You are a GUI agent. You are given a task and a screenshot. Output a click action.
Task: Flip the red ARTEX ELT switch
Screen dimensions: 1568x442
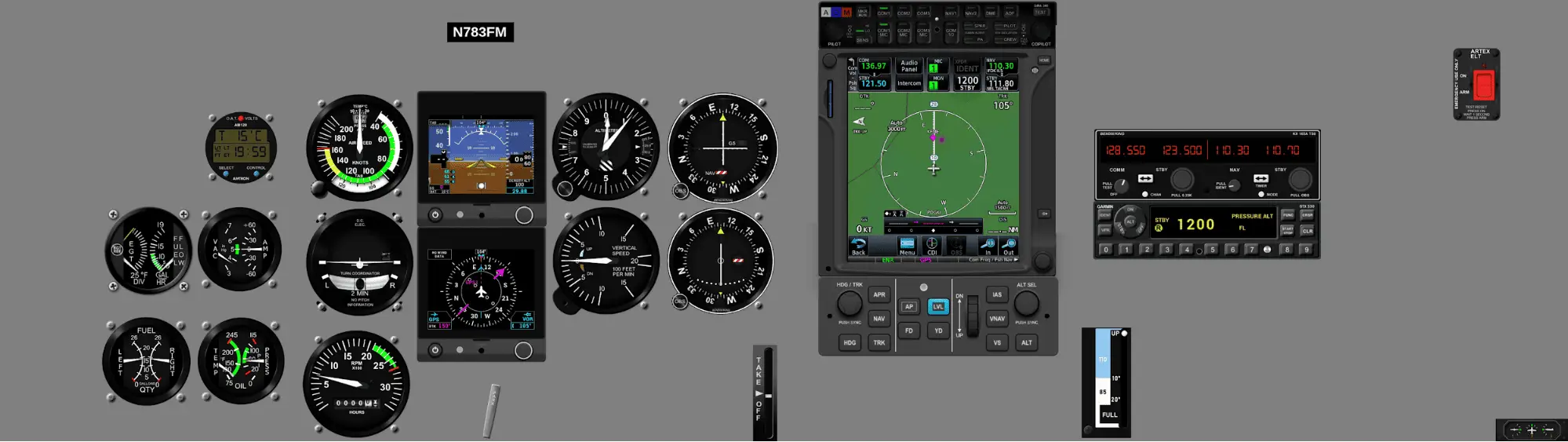click(1483, 85)
